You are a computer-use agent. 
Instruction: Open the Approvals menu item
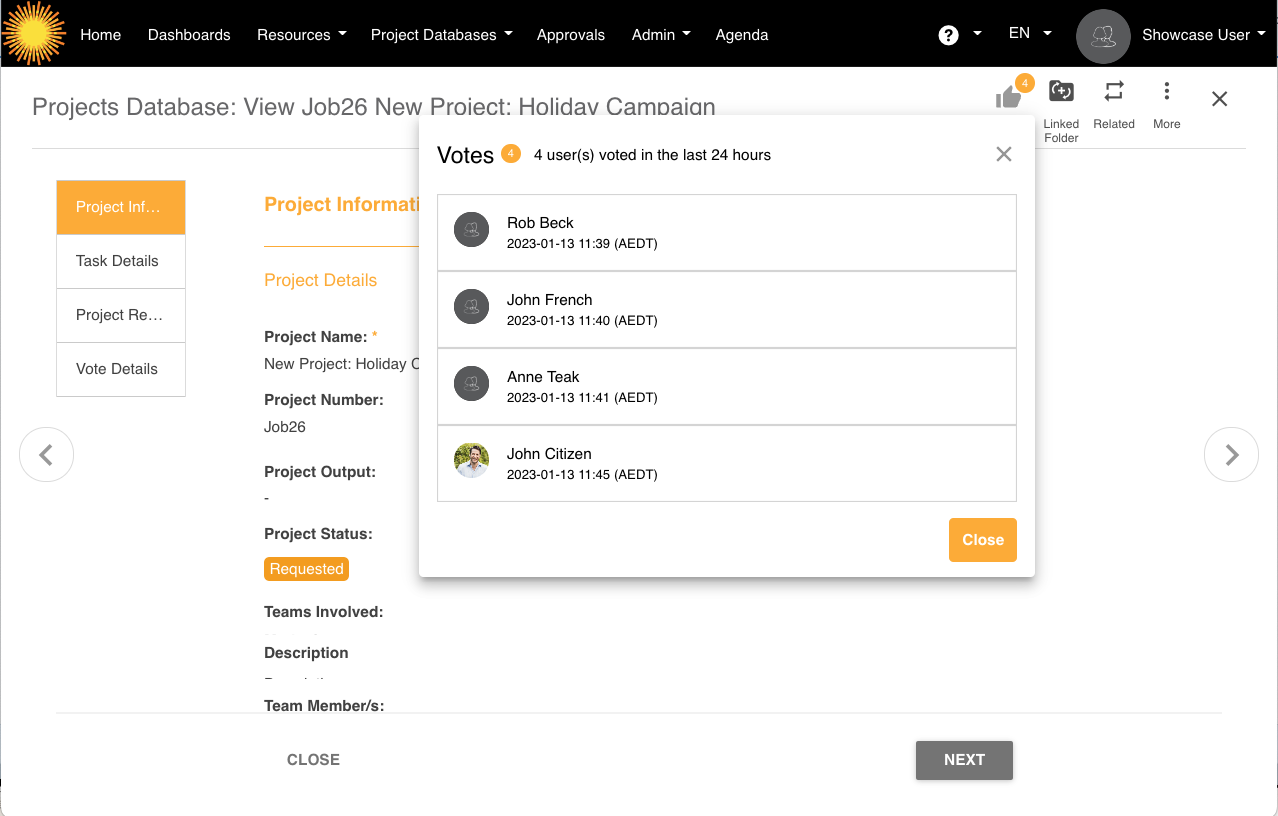pos(571,34)
